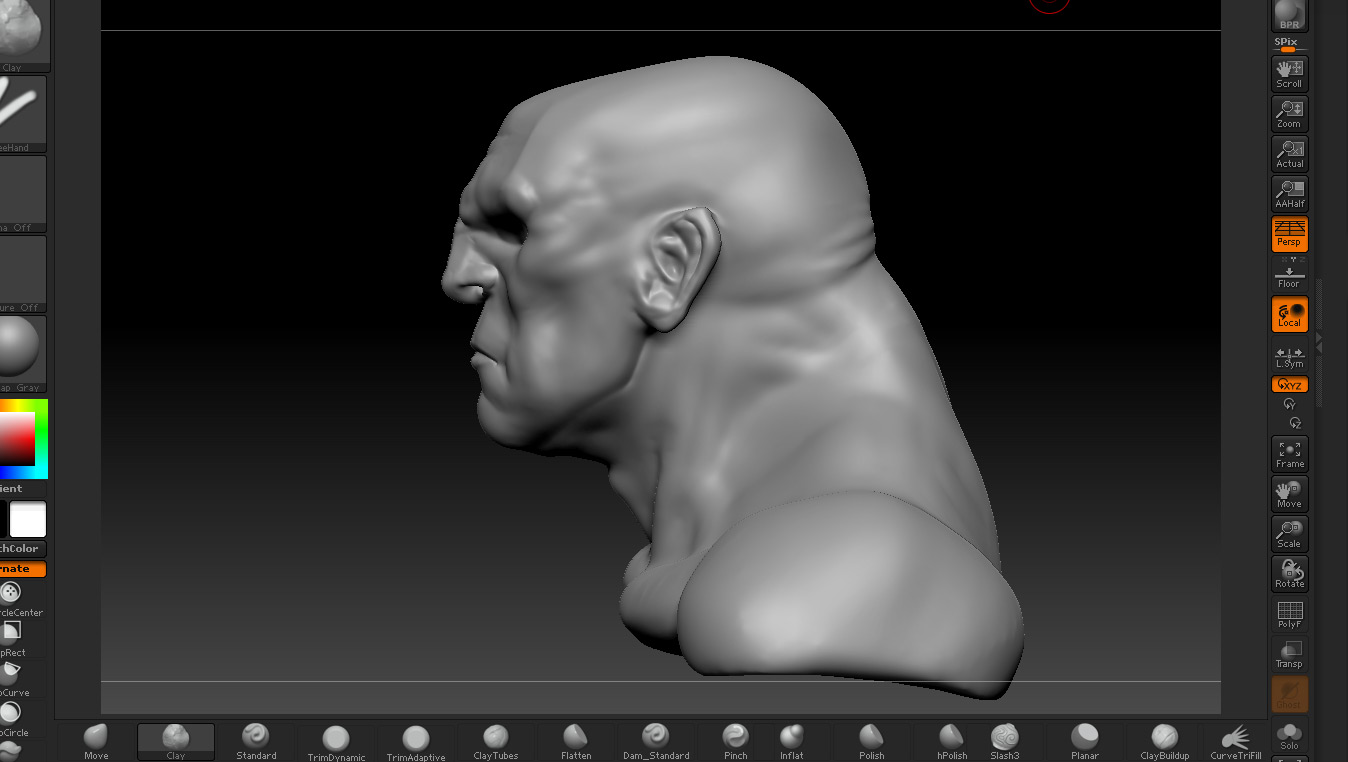The width and height of the screenshot is (1348, 762).
Task: Click the AAHalf view button
Action: point(1290,193)
